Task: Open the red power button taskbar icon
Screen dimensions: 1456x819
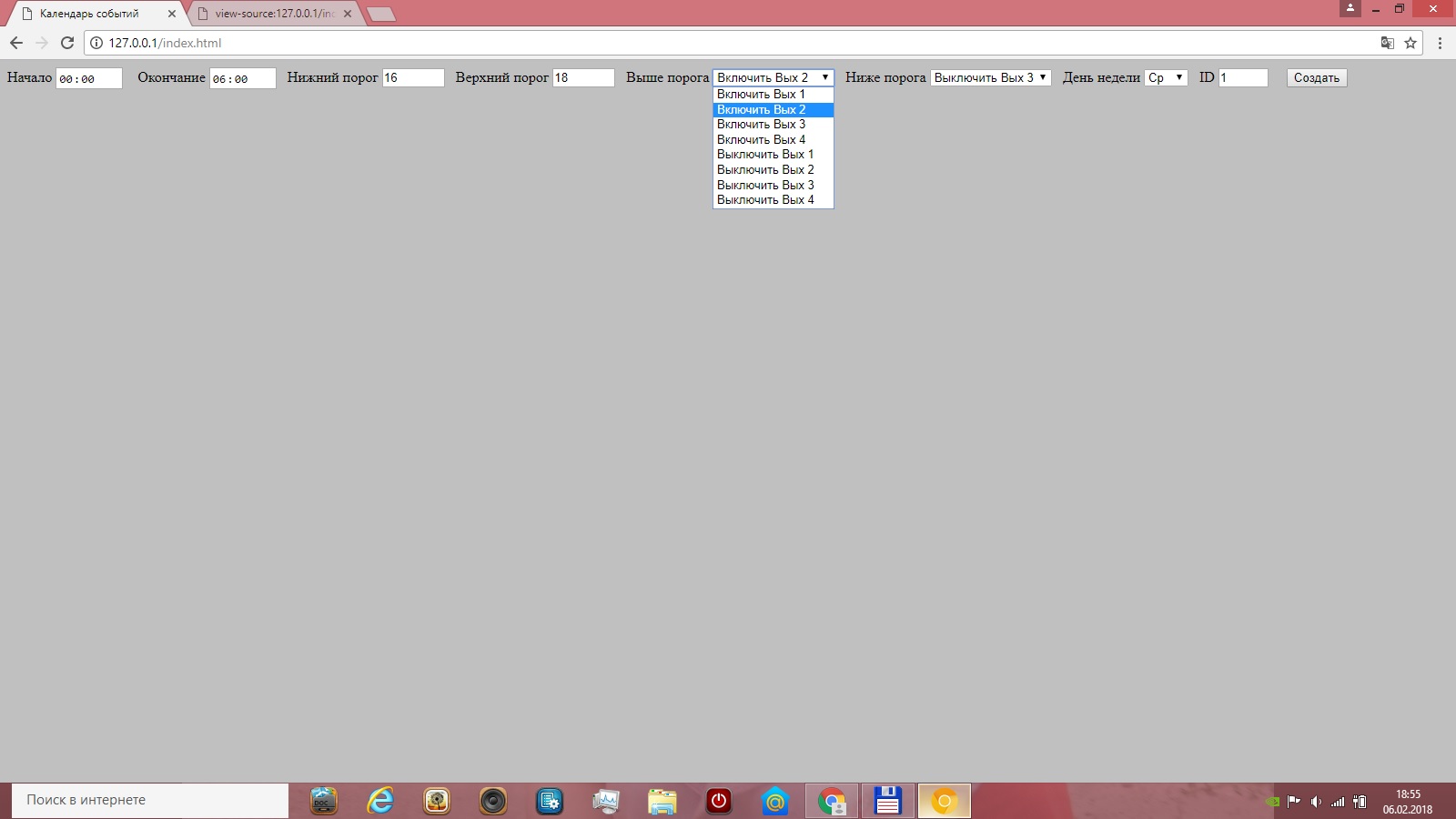Action: (719, 801)
